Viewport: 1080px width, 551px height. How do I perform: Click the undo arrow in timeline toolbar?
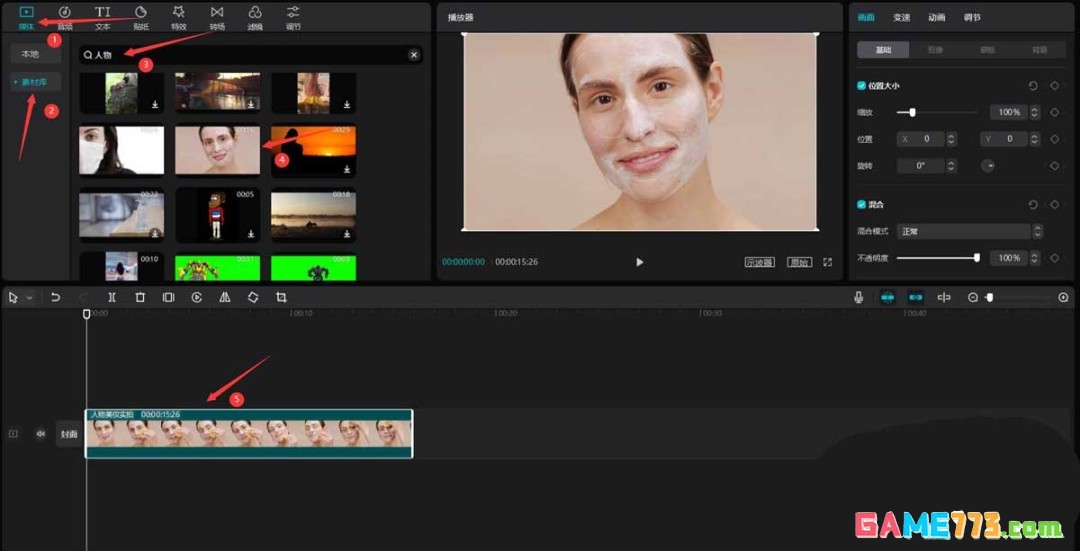tap(56, 298)
